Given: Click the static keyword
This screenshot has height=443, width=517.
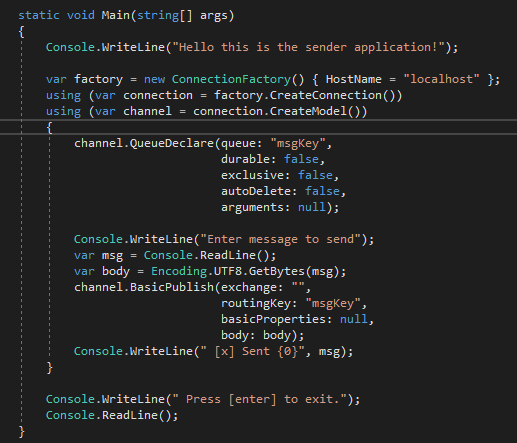Looking at the screenshot, I should click(x=39, y=15).
